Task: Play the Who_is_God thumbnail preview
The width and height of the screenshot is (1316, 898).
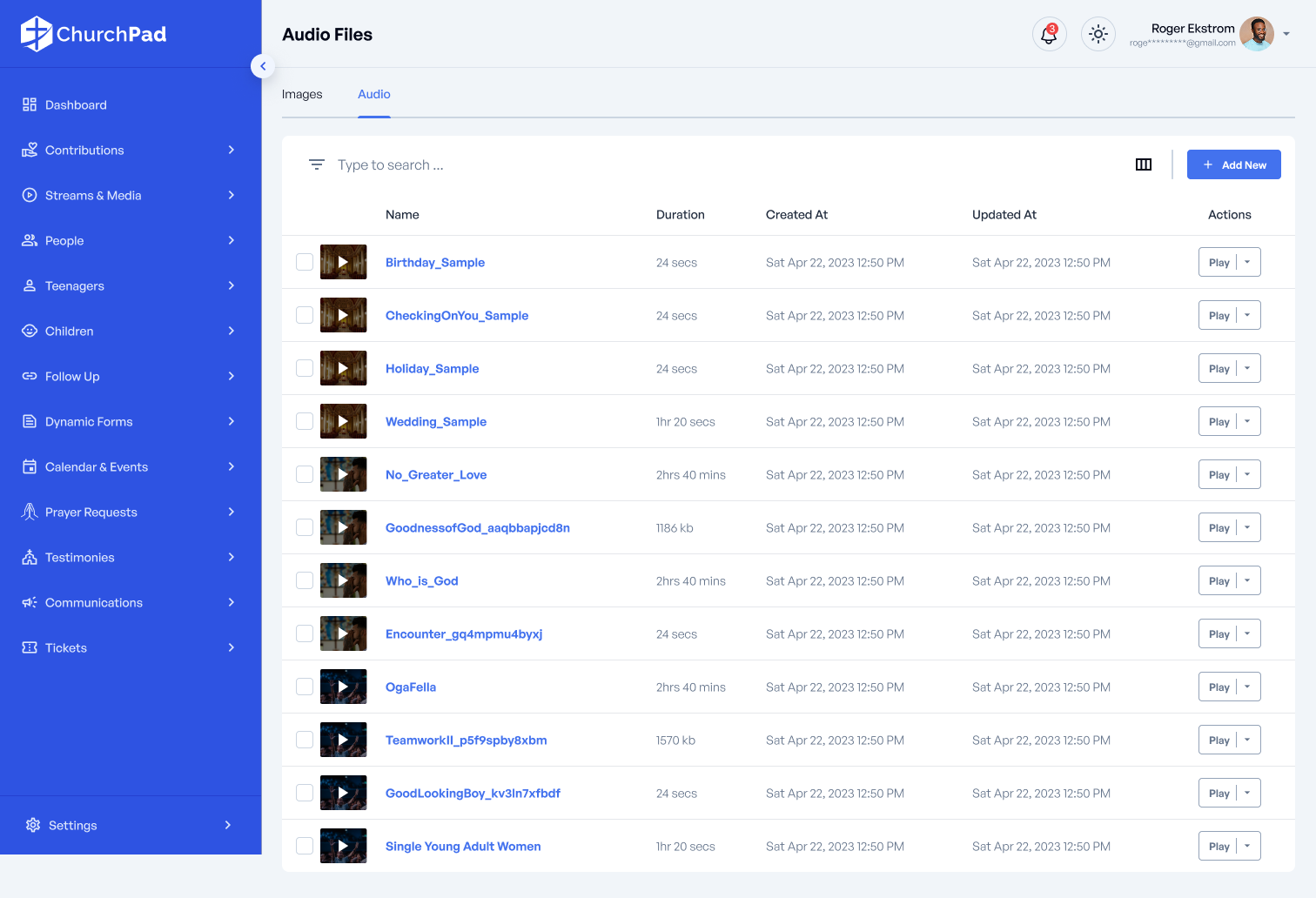Action: pyautogui.click(x=343, y=580)
